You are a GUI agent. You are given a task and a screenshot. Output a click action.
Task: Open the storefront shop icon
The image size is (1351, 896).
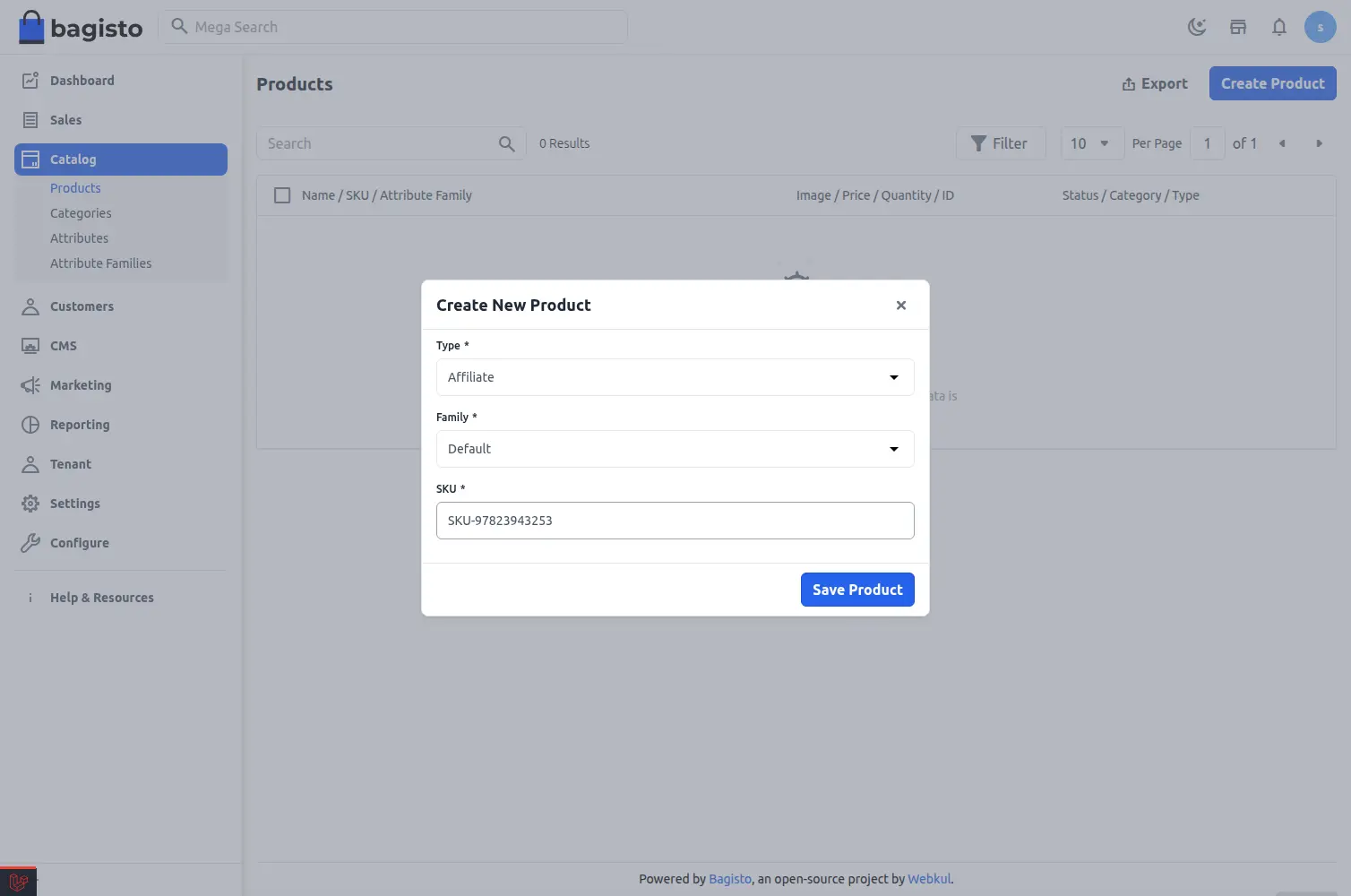[1238, 27]
